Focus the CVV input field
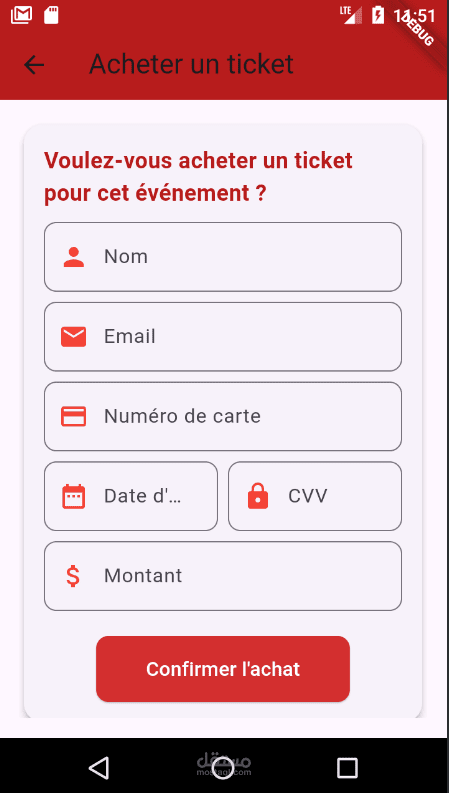Viewport: 449px width, 793px height. pyautogui.click(x=315, y=496)
